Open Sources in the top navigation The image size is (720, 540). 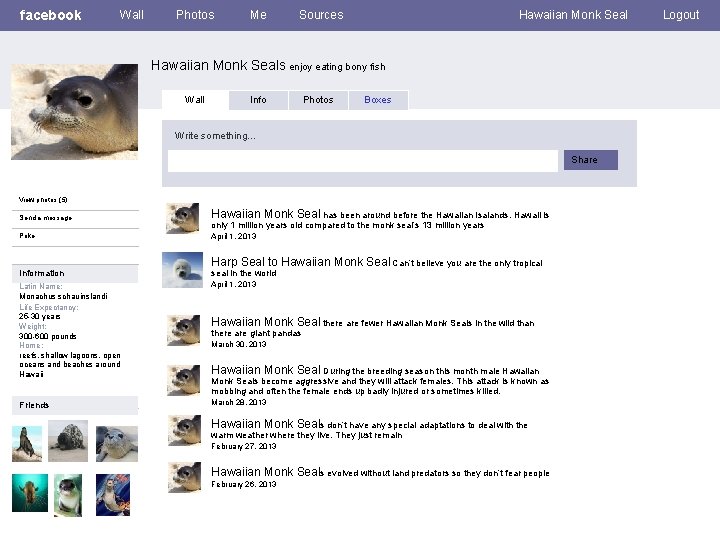click(321, 15)
